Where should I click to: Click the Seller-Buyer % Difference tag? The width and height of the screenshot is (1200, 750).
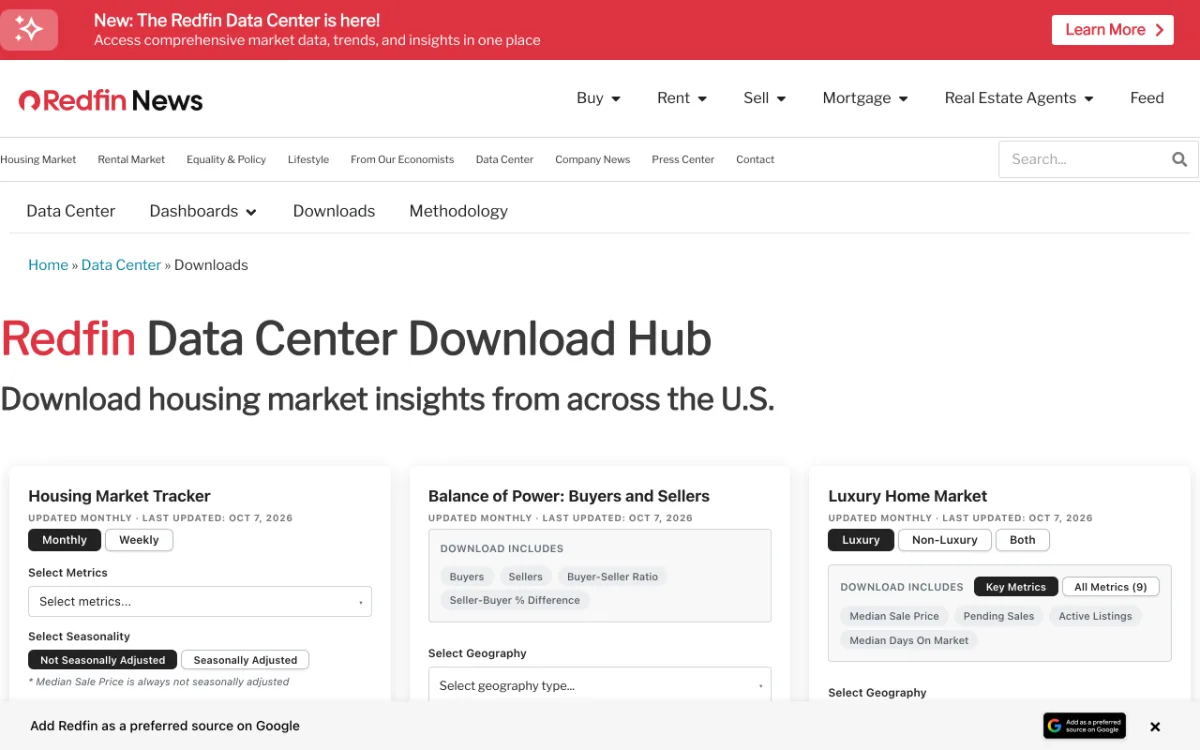[x=515, y=600]
